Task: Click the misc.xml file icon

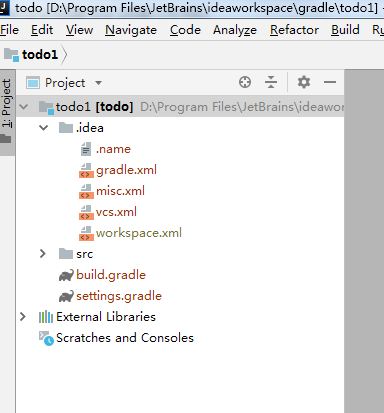Action: [x=86, y=191]
